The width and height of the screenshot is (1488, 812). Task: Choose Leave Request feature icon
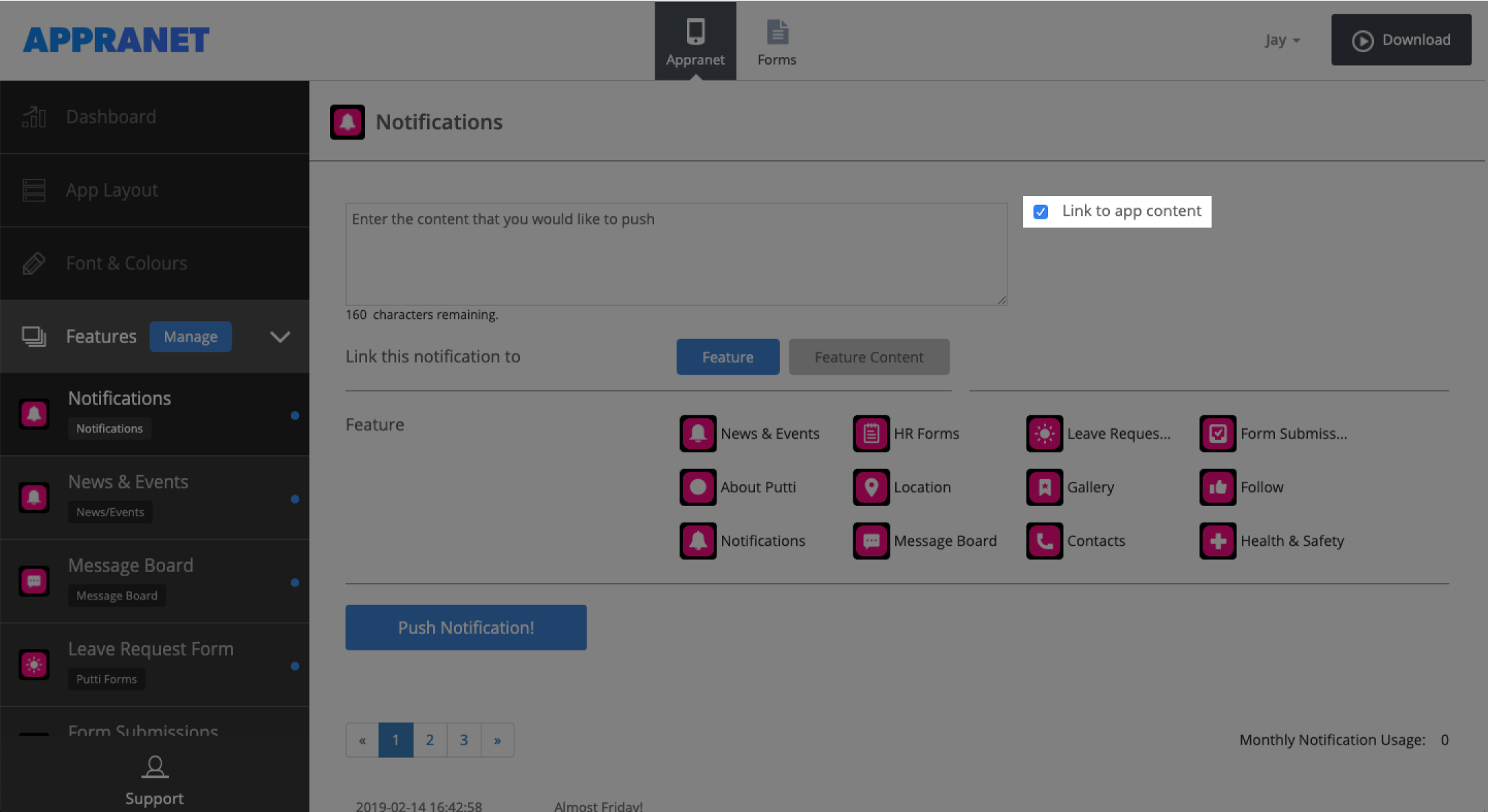pyautogui.click(x=1044, y=434)
